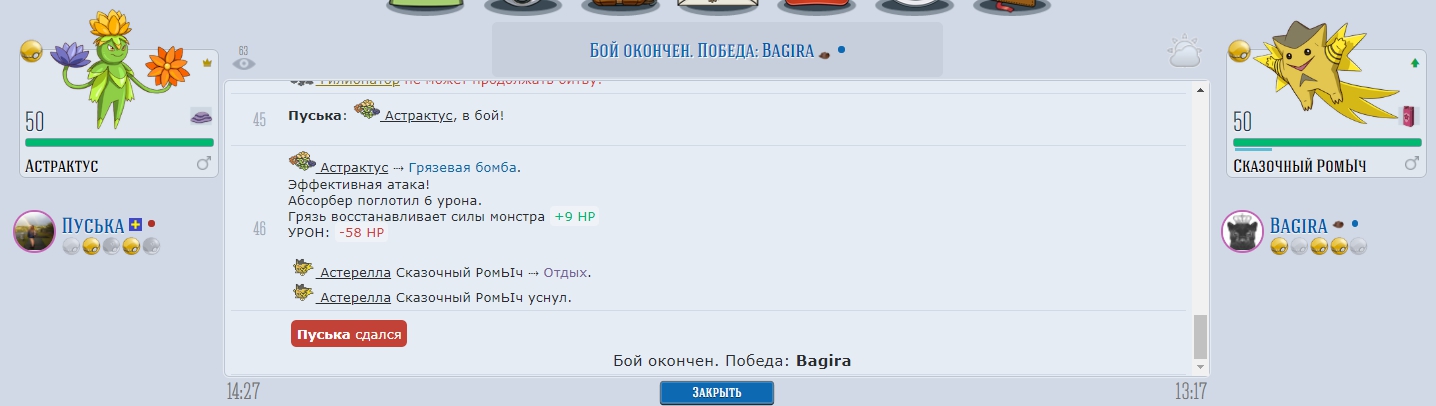Click bottom 'Бой окончен. Победа: Bagira' log text
The image size is (1436, 406).
pos(732,360)
